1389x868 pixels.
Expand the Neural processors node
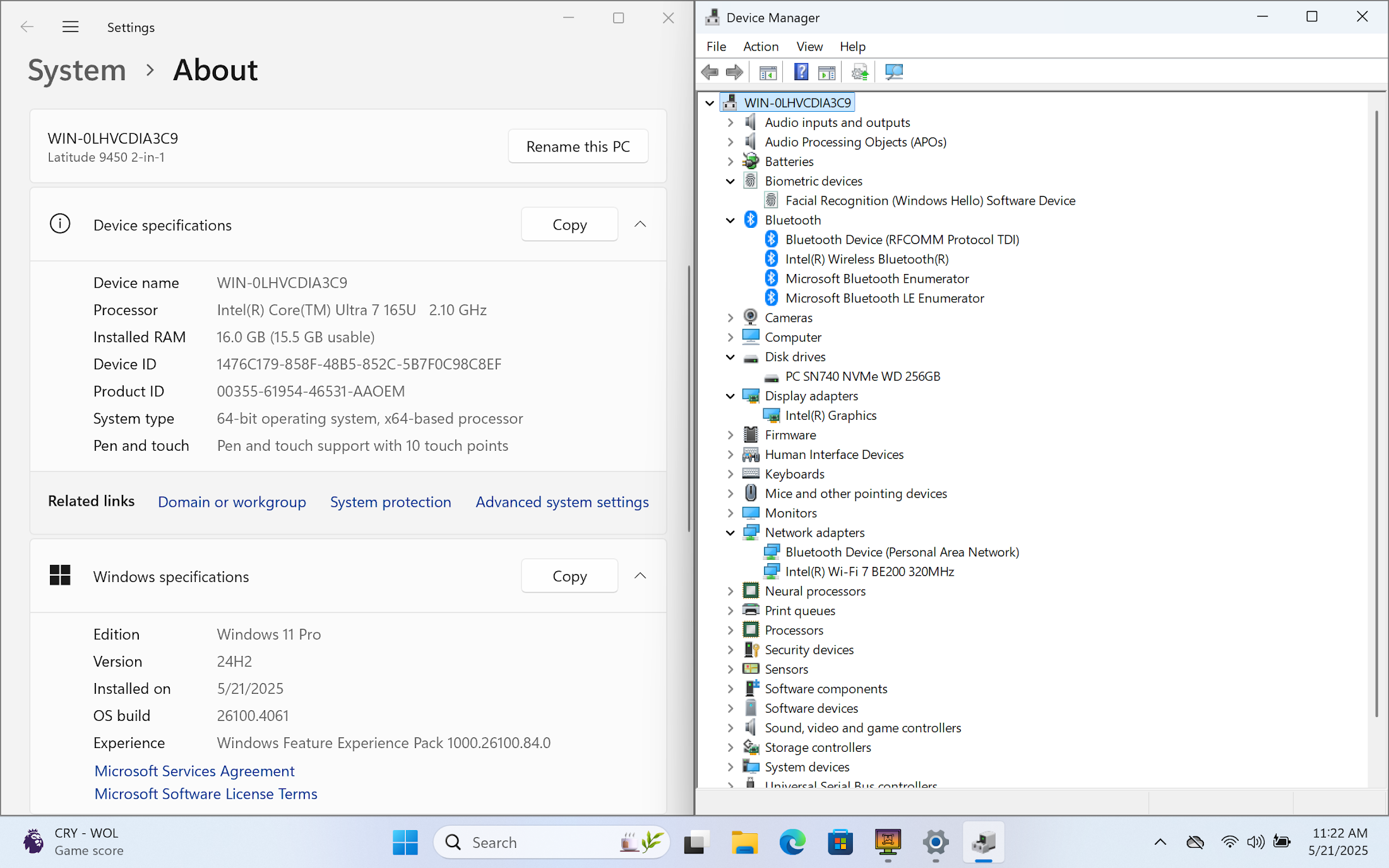(x=730, y=592)
